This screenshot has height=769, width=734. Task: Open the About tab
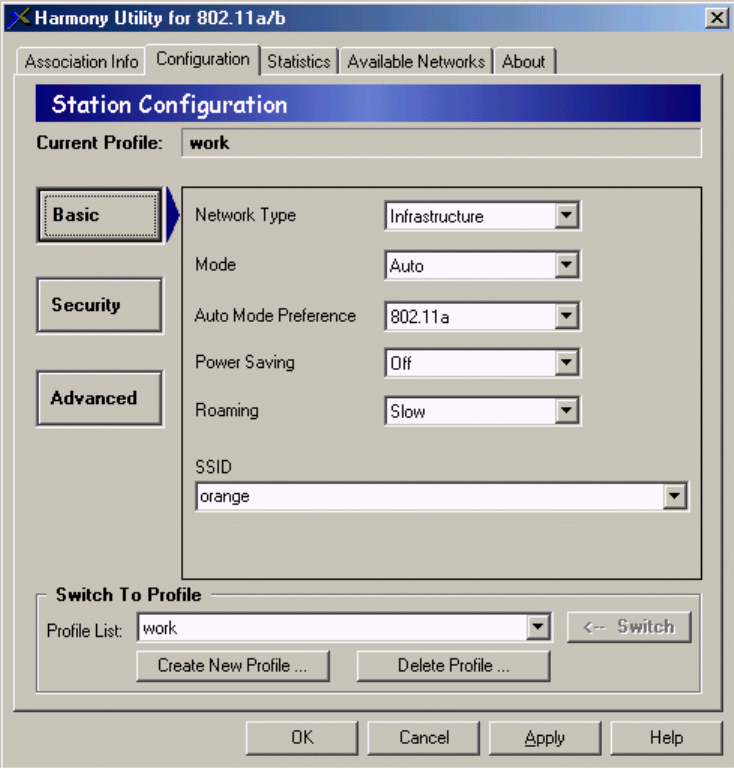[x=524, y=62]
